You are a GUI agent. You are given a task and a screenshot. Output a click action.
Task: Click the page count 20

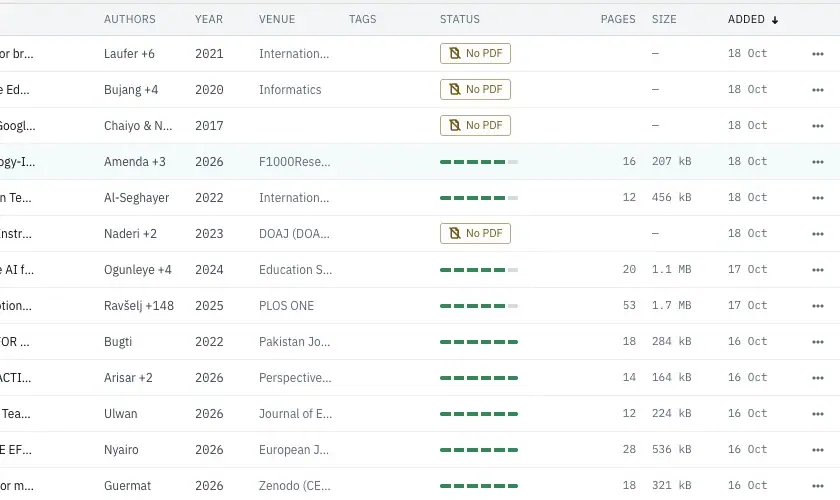click(629, 270)
